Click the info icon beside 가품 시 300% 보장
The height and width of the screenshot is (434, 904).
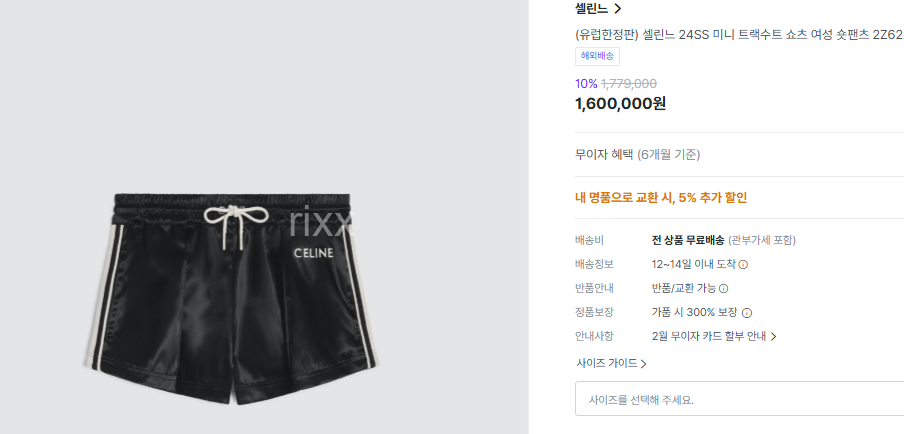(747, 313)
